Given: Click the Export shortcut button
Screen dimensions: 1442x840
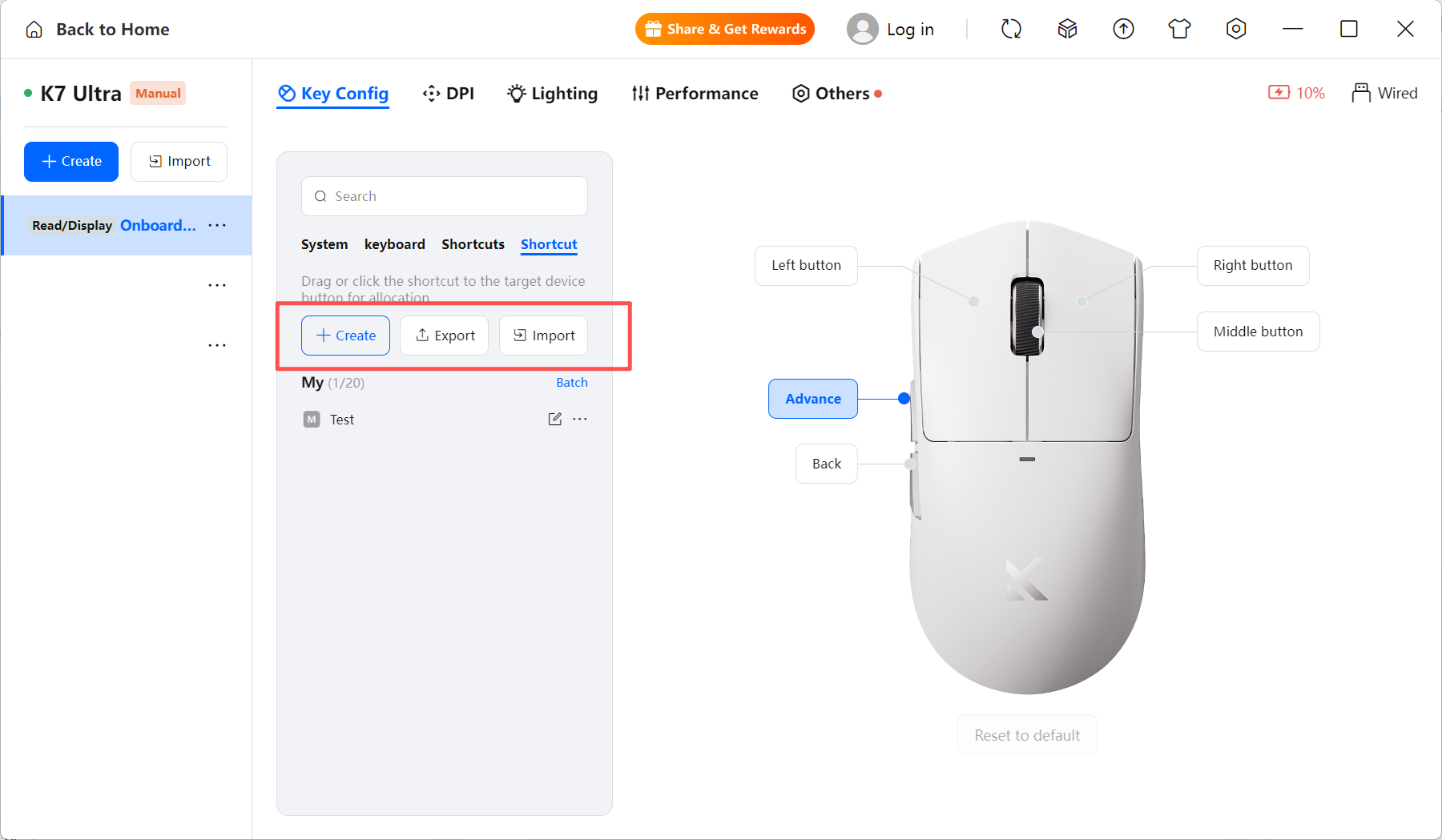Looking at the screenshot, I should tap(445, 336).
